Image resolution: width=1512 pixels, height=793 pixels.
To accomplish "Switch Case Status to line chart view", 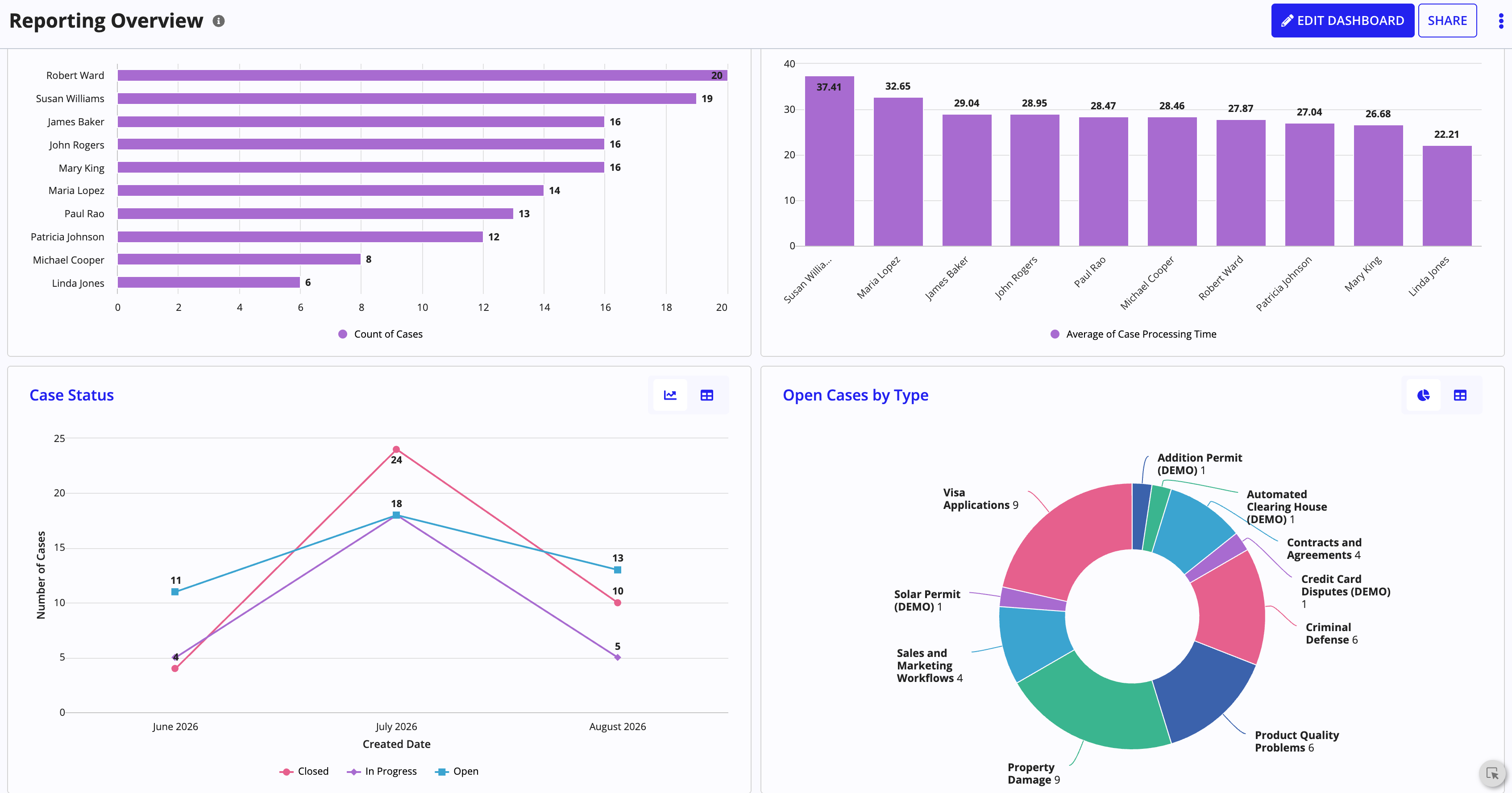I will point(670,395).
